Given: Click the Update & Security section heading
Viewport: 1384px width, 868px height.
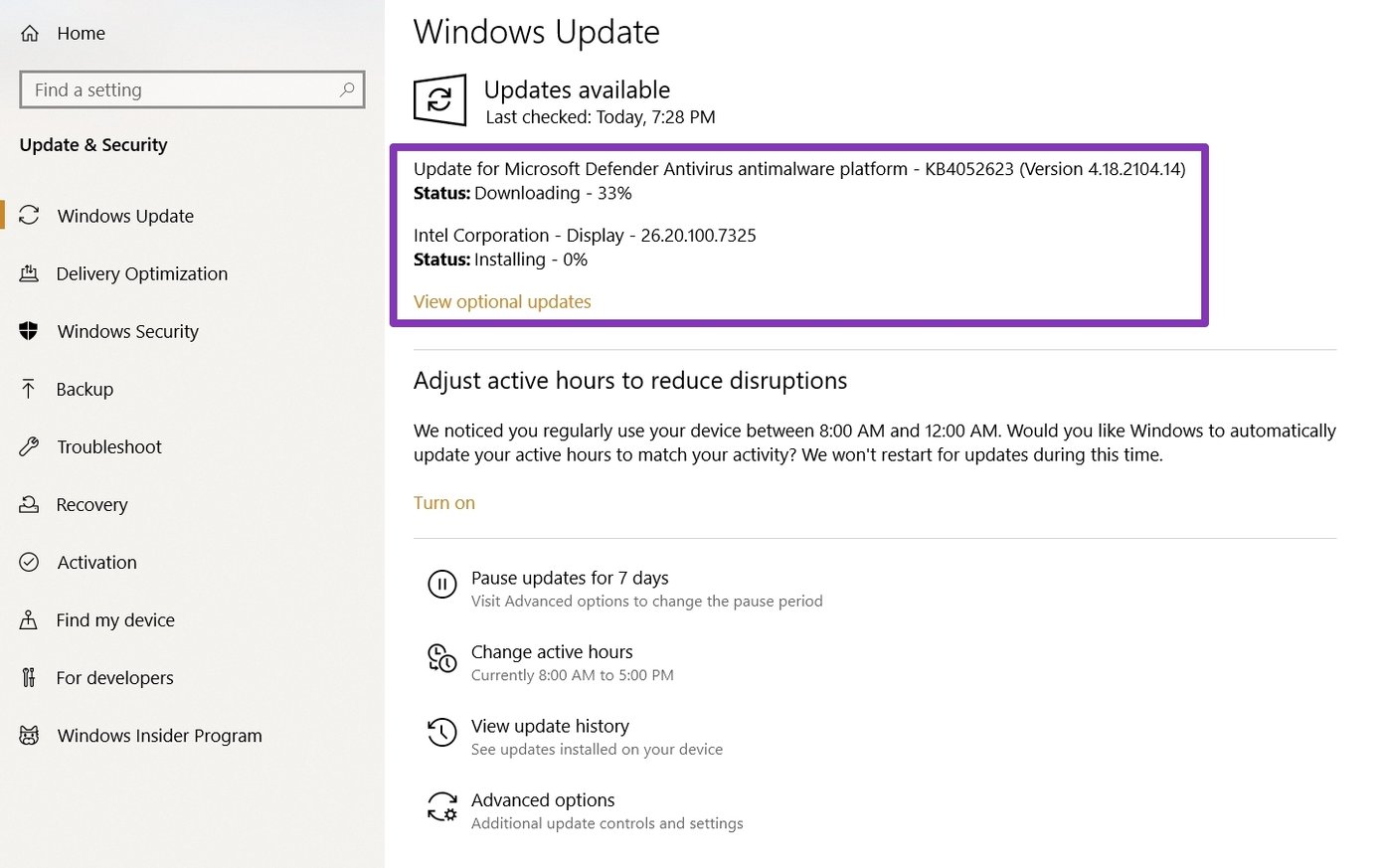Looking at the screenshot, I should coord(93,145).
